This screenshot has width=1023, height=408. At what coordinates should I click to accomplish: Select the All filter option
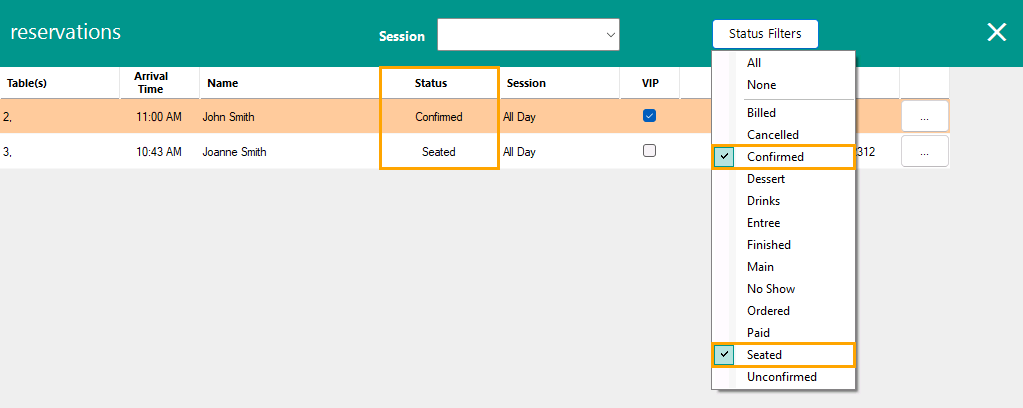pyautogui.click(x=754, y=63)
